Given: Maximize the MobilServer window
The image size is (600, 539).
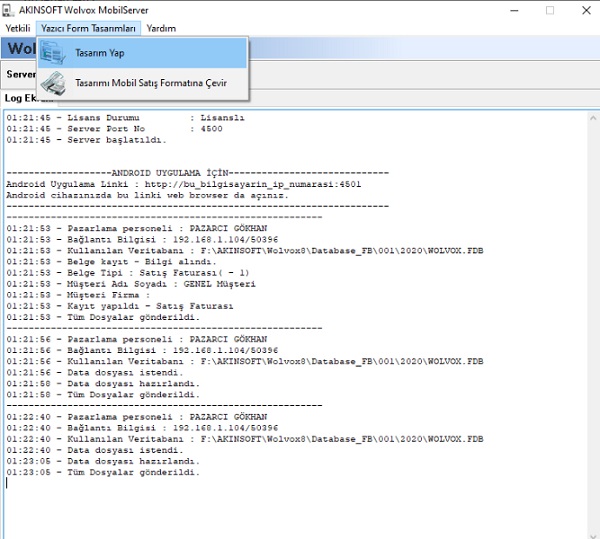Looking at the screenshot, I should (x=550, y=11).
